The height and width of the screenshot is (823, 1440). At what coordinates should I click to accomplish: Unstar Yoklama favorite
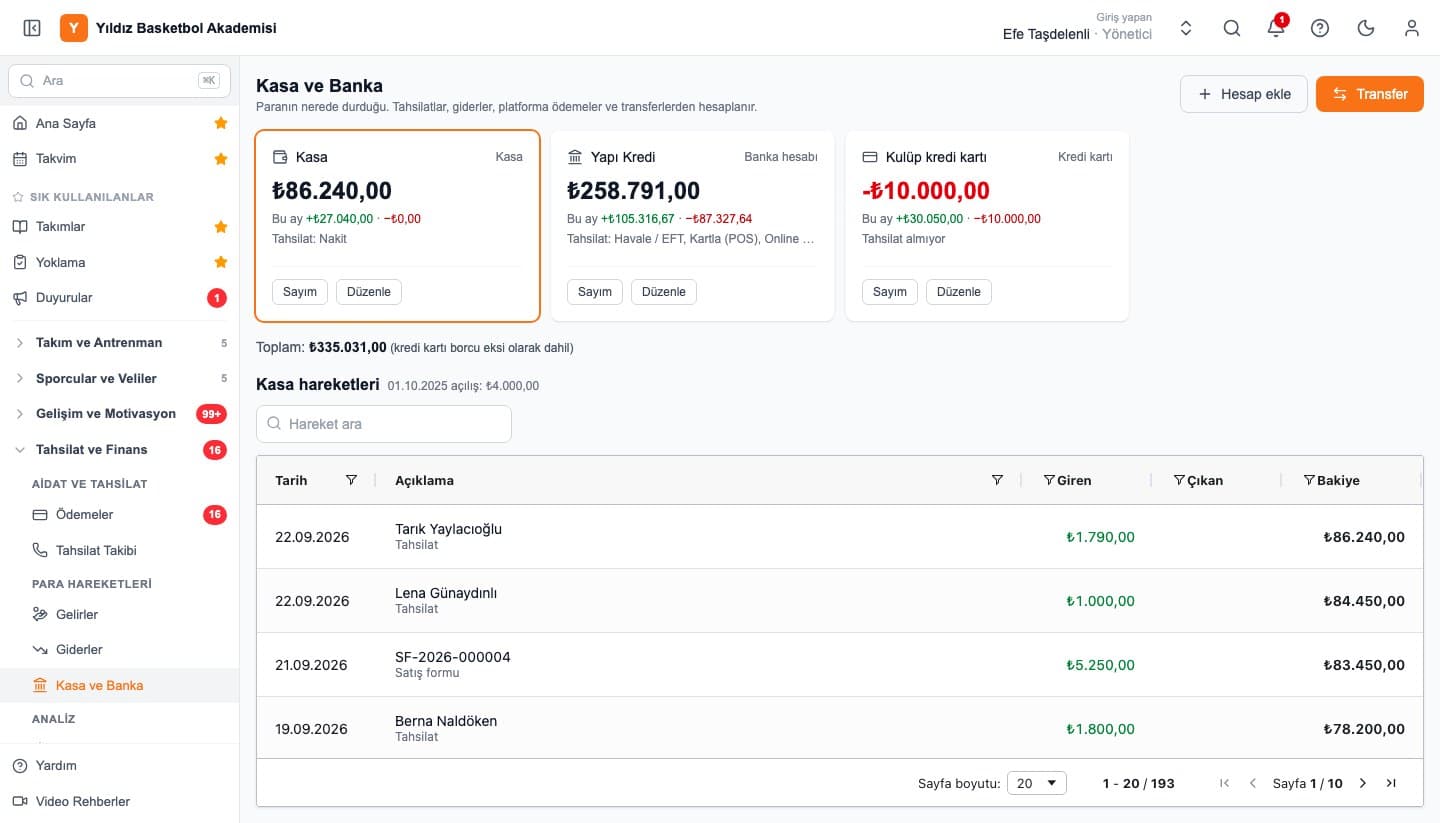point(221,262)
